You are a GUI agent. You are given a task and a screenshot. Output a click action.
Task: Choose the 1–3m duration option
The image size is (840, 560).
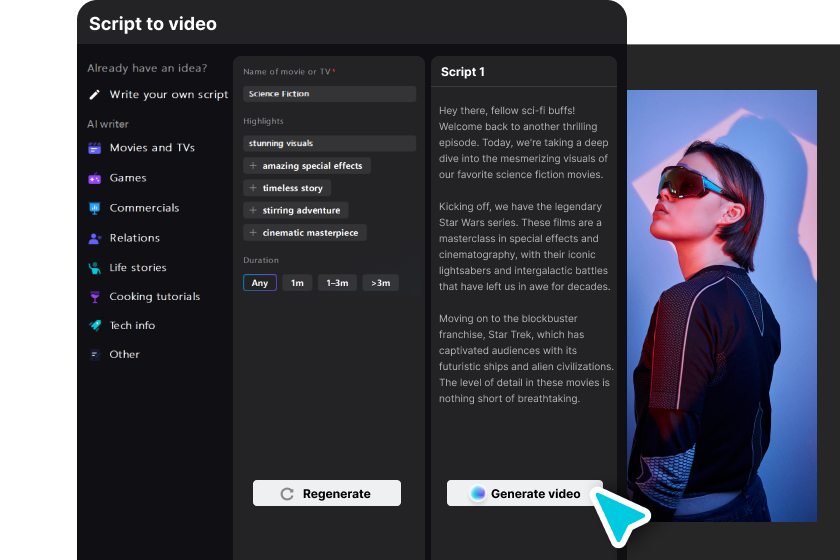tap(338, 282)
